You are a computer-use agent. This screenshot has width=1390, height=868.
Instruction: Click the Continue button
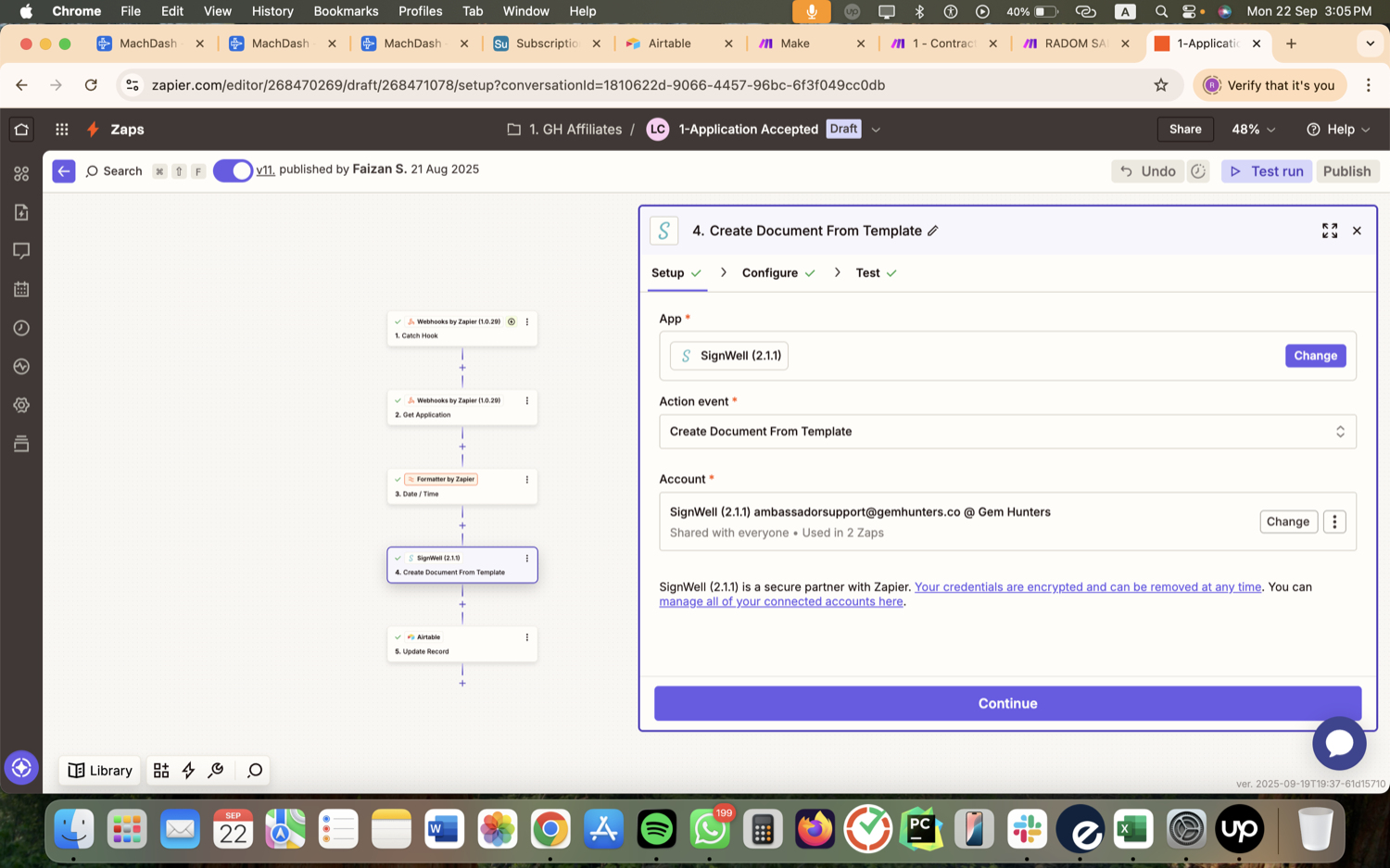point(1007,703)
